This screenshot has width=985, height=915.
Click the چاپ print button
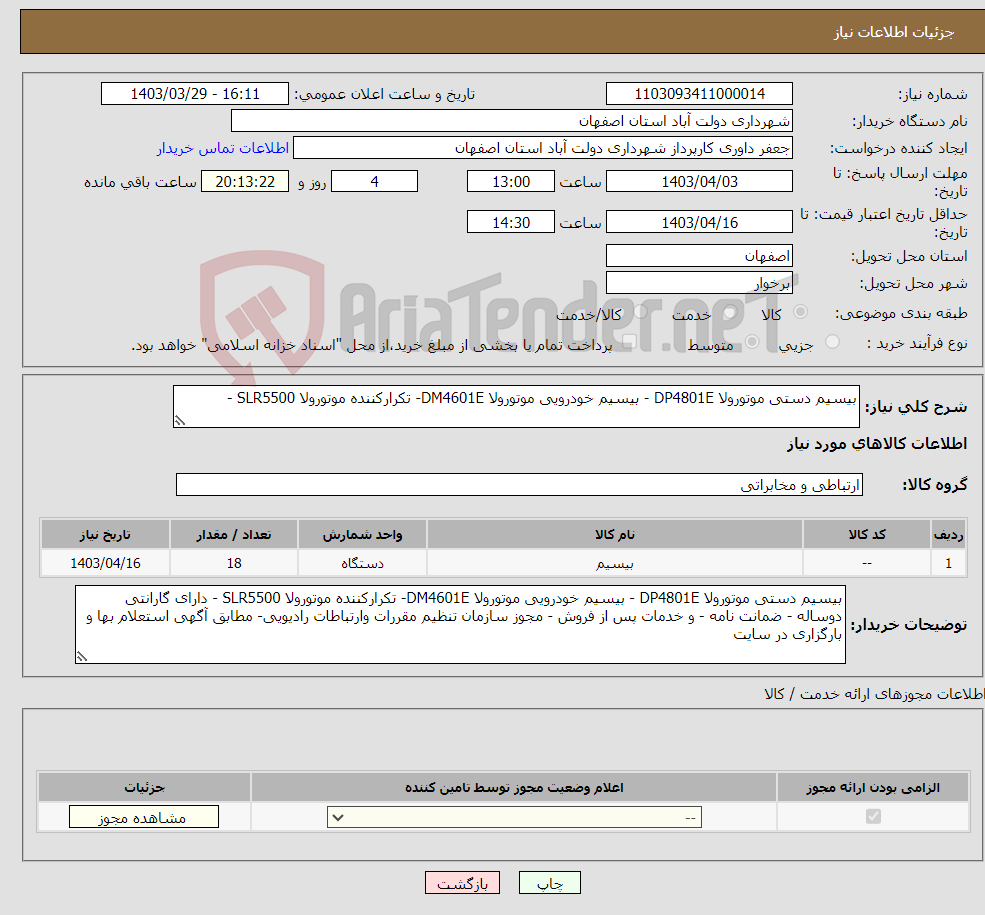550,883
